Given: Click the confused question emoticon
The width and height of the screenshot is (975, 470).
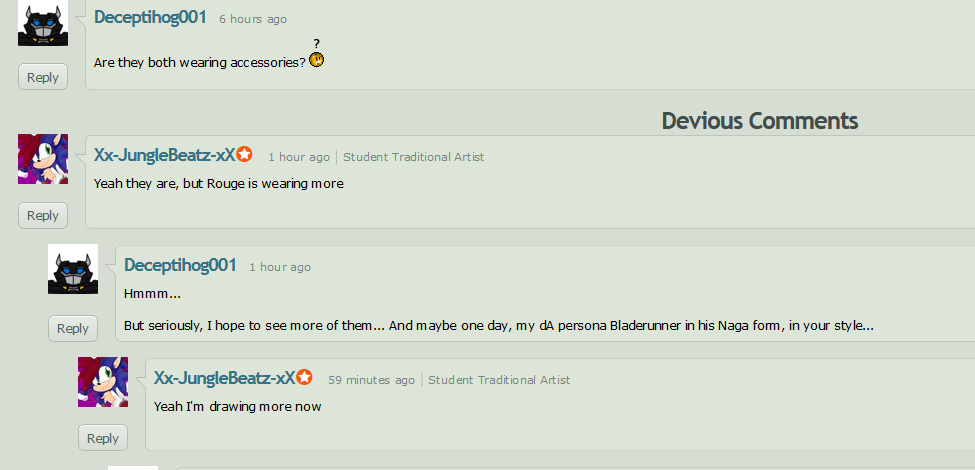Looking at the screenshot, I should pyautogui.click(x=317, y=55).
